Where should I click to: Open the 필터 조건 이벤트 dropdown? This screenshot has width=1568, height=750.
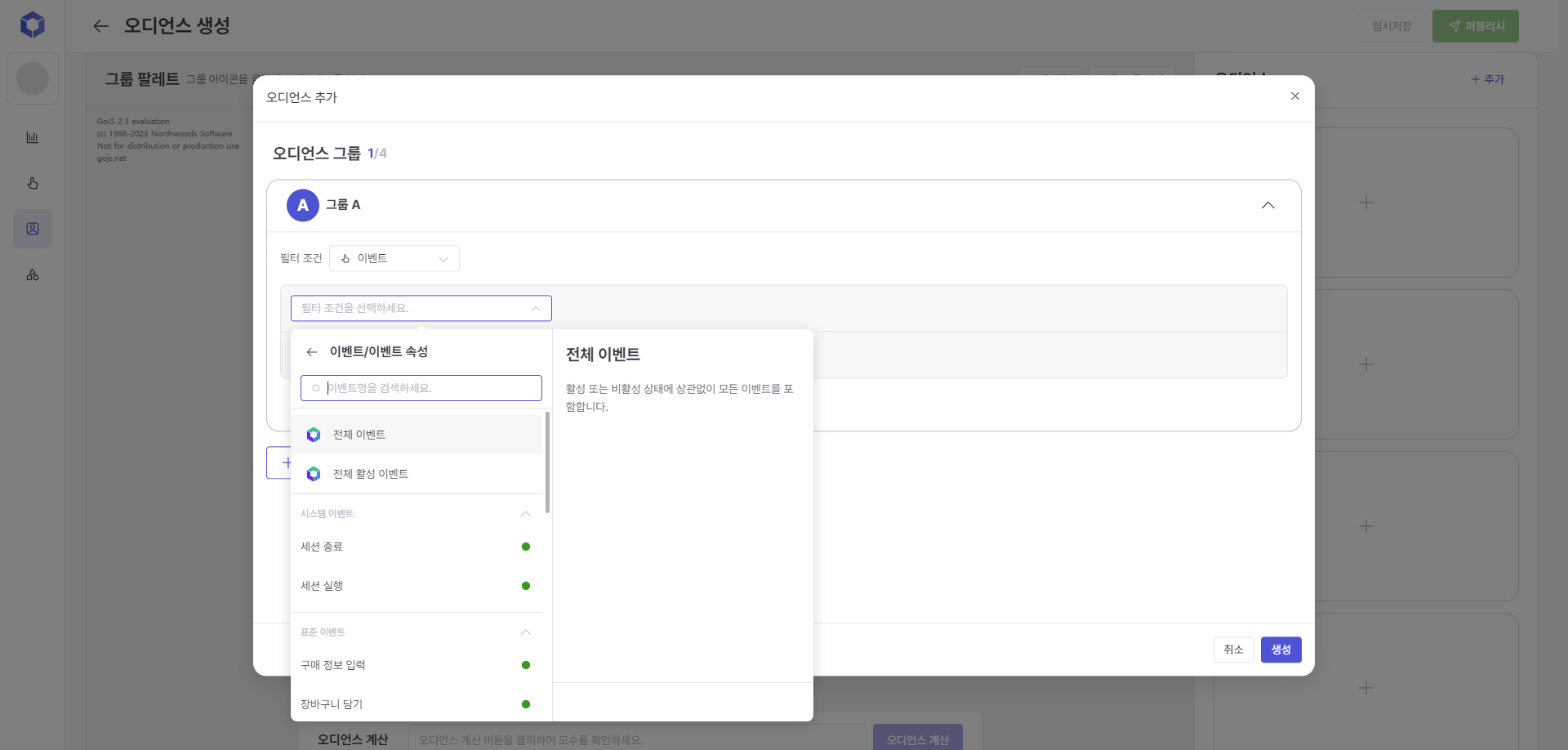tap(394, 258)
